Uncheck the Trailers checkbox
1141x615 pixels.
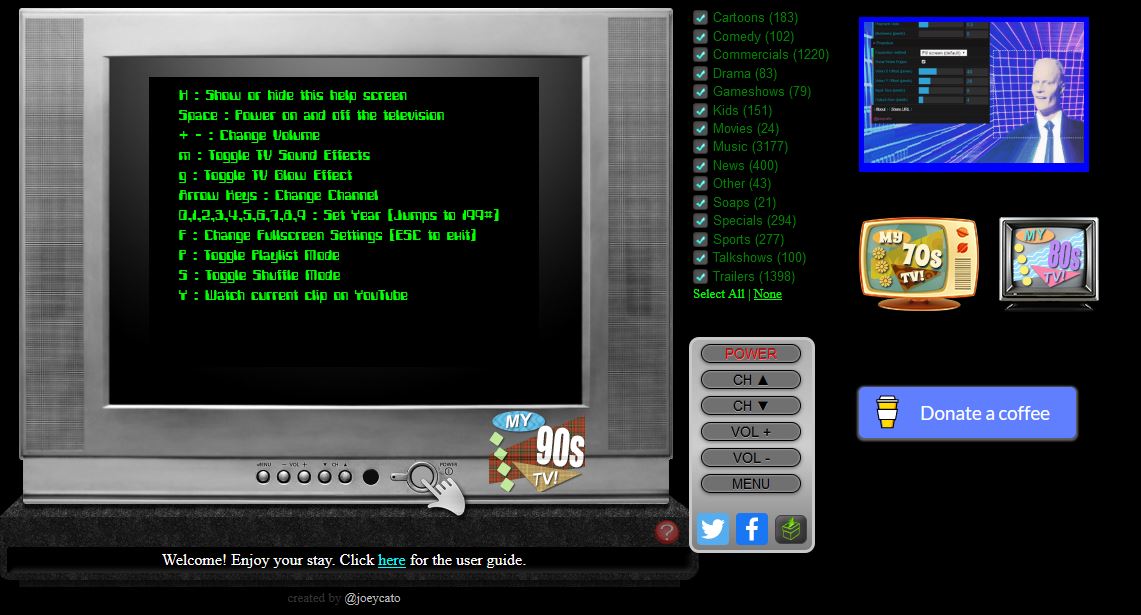pyautogui.click(x=701, y=276)
